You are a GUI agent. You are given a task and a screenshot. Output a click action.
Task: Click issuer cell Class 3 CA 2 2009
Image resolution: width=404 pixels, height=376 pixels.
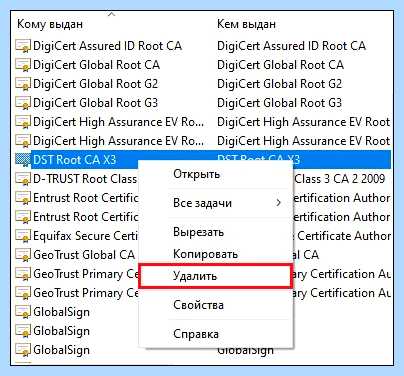[x=340, y=179]
